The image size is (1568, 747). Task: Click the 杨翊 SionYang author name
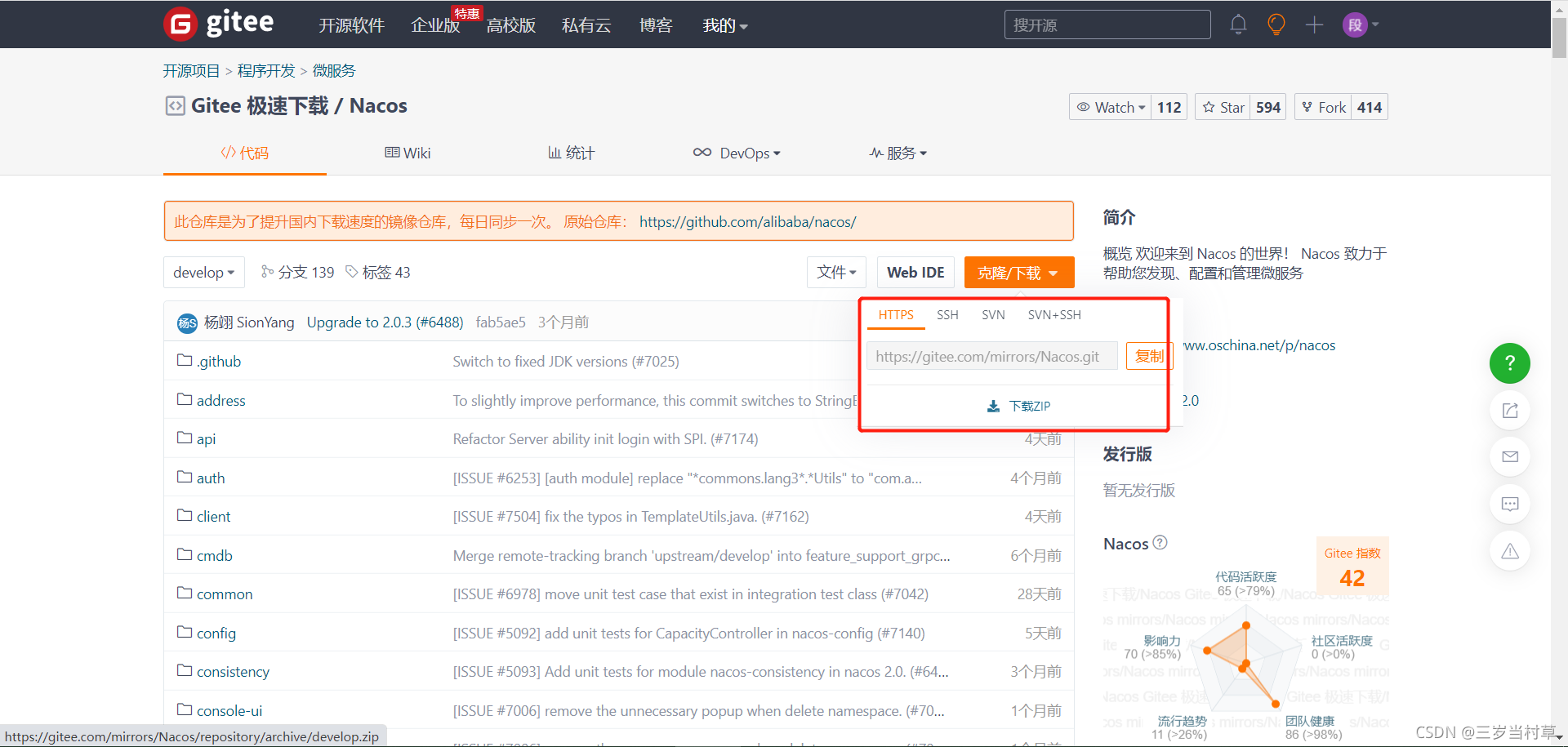click(x=249, y=322)
